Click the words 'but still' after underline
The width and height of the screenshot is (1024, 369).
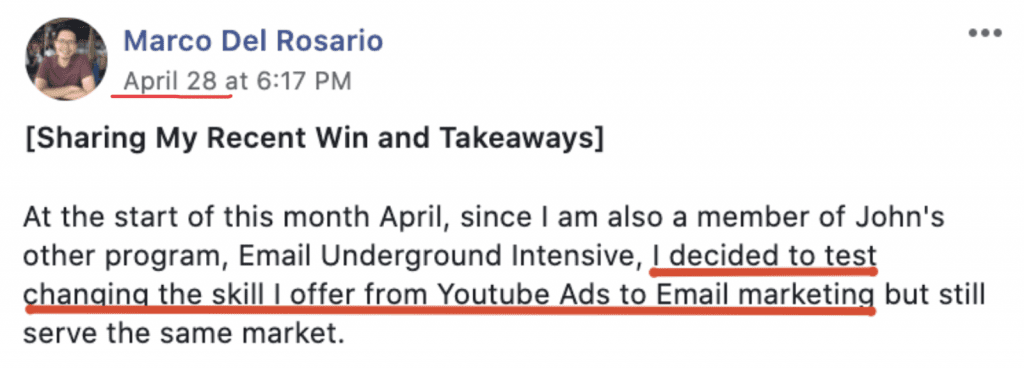coord(935,296)
